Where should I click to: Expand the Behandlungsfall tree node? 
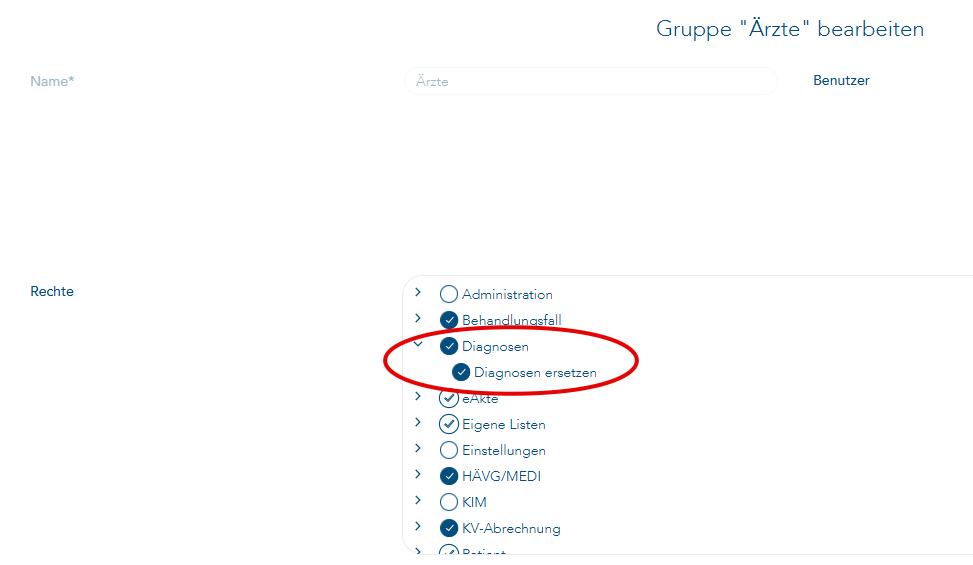(x=418, y=320)
